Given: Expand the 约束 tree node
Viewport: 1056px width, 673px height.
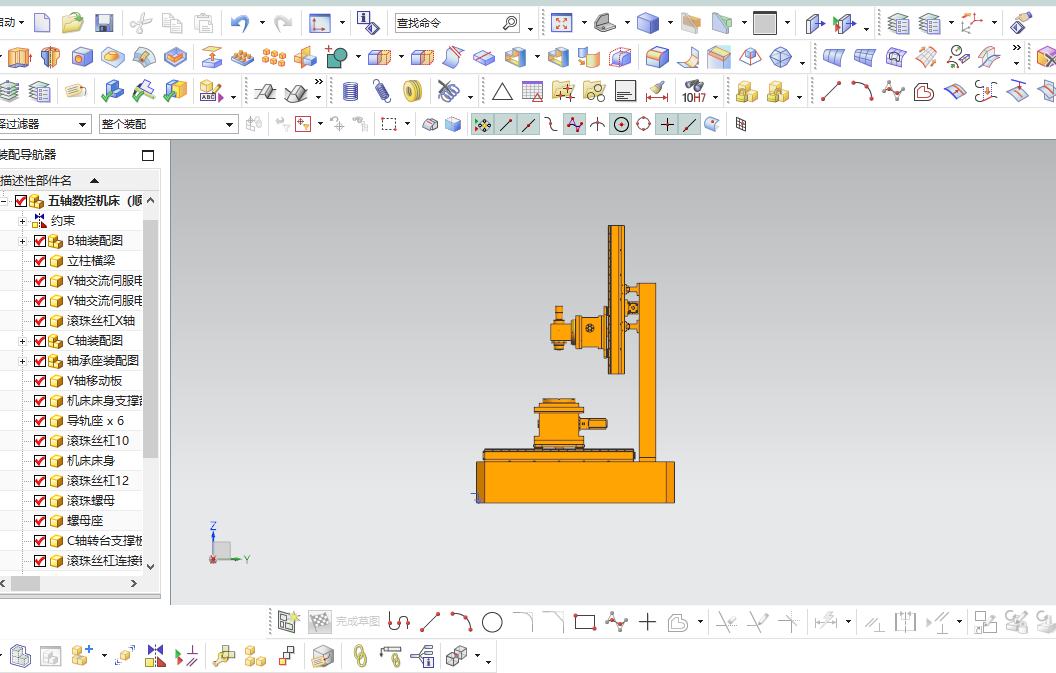Looking at the screenshot, I should click(x=22, y=221).
